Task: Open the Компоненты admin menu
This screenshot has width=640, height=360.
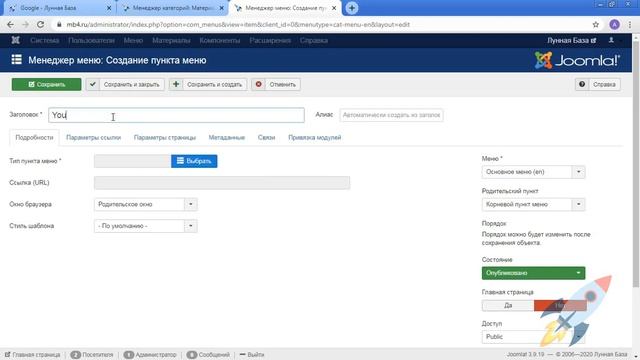Action: (220, 40)
